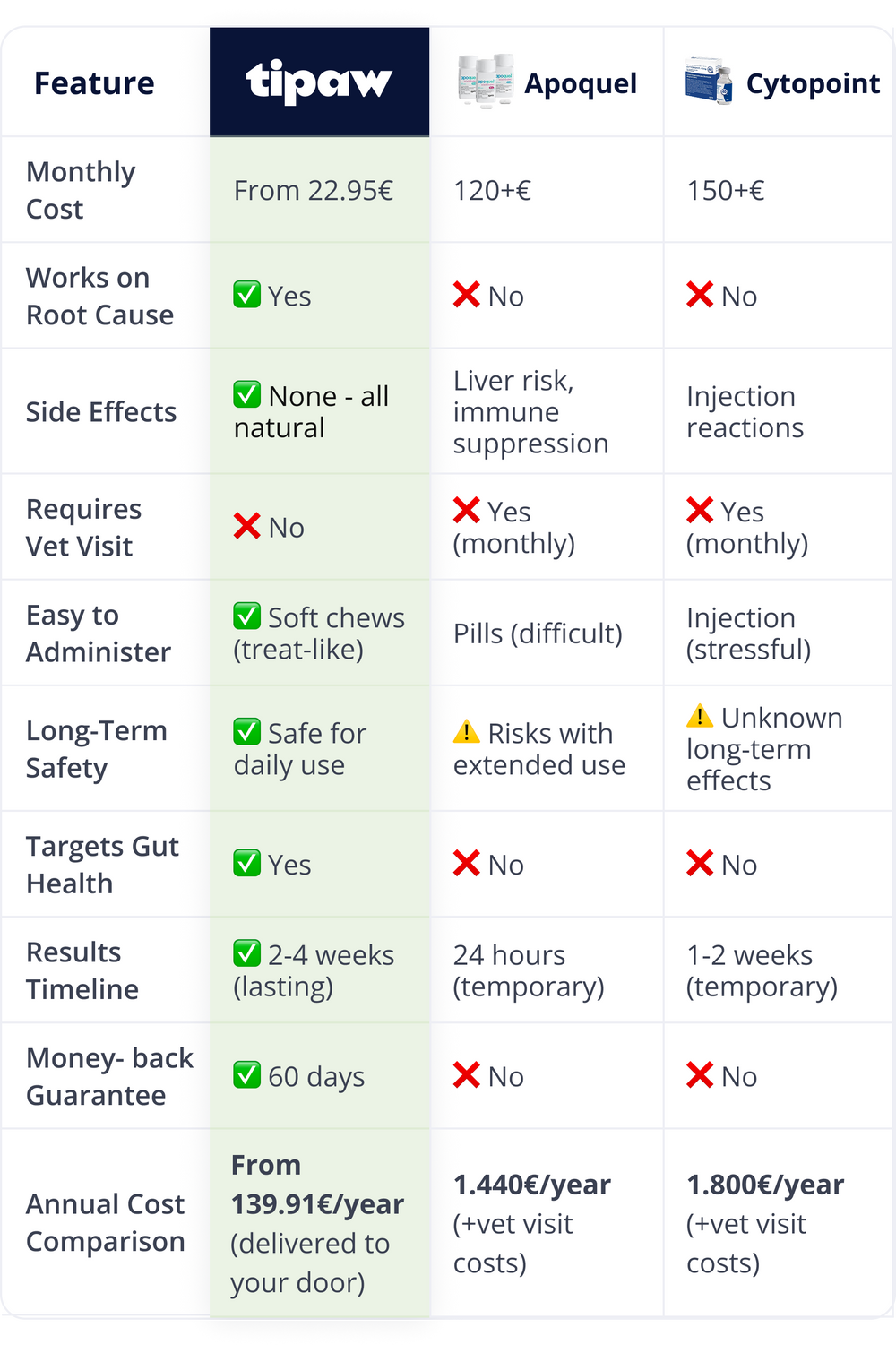The image size is (896, 1353).
Task: Click the tipaw logo in header
Action: (x=319, y=82)
